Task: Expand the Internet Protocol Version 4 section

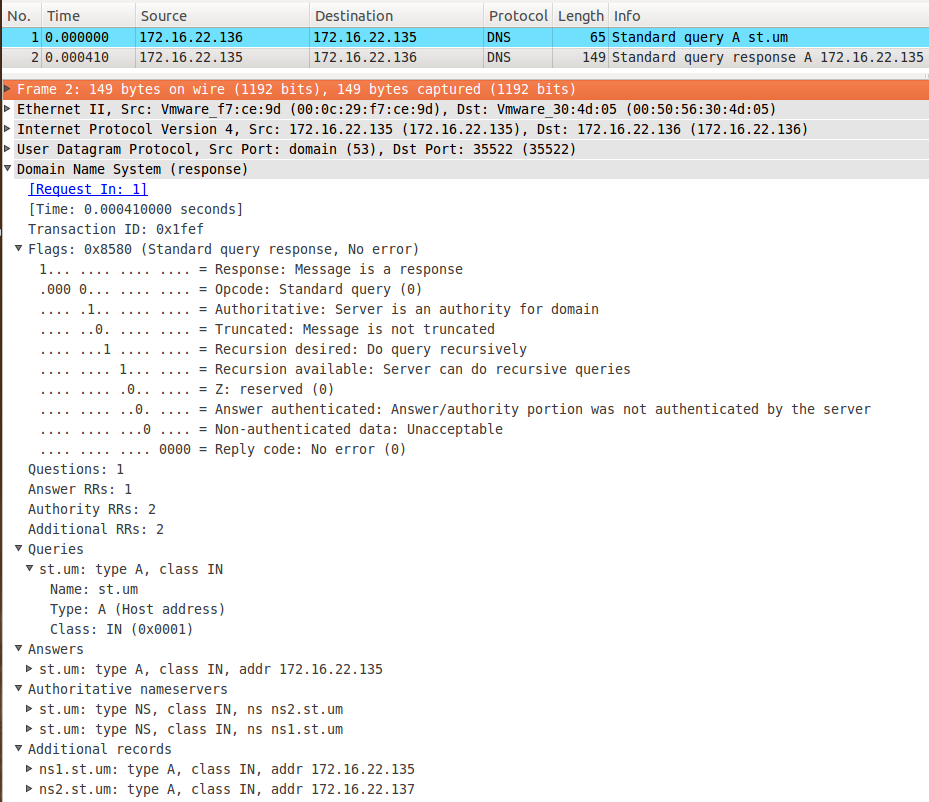Action: pos(7,129)
